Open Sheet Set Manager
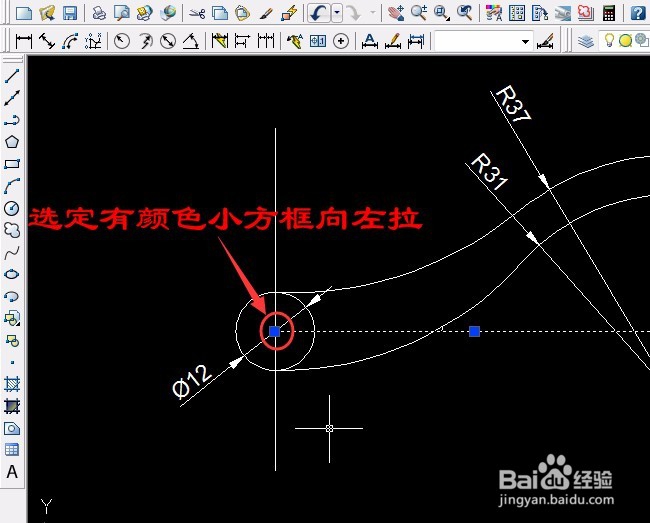Image resolution: width=650 pixels, height=523 pixels. [x=563, y=13]
